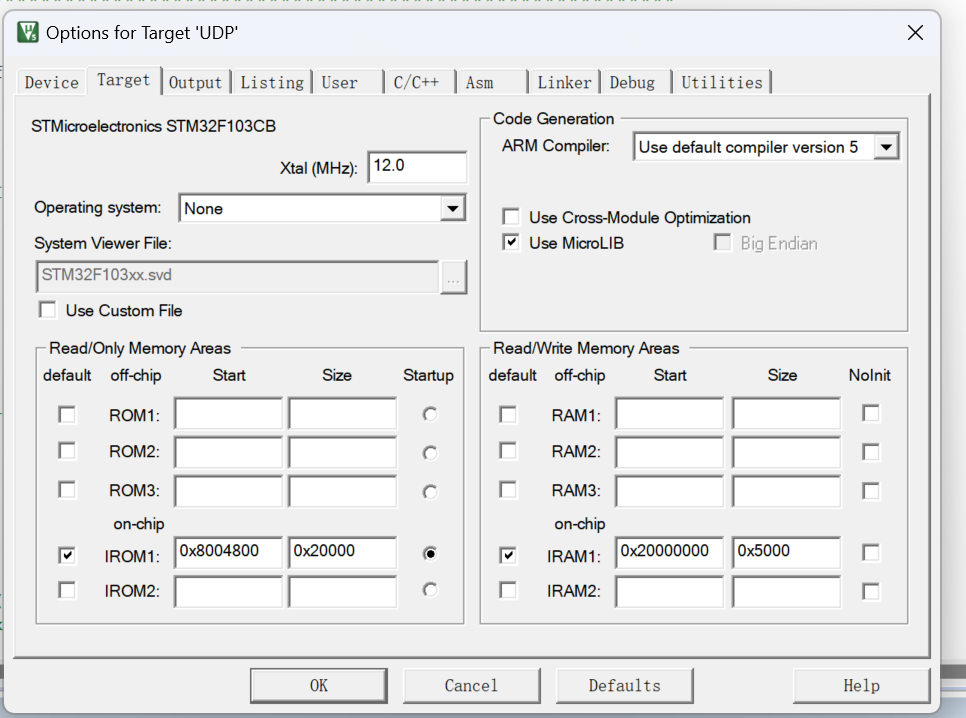This screenshot has height=718, width=966.
Task: Click the System Viewer File field
Action: (237, 276)
